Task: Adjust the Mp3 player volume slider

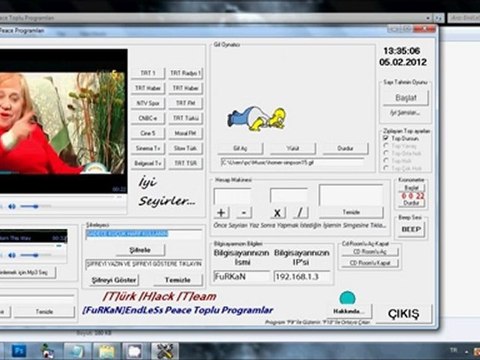Action: 36,255
